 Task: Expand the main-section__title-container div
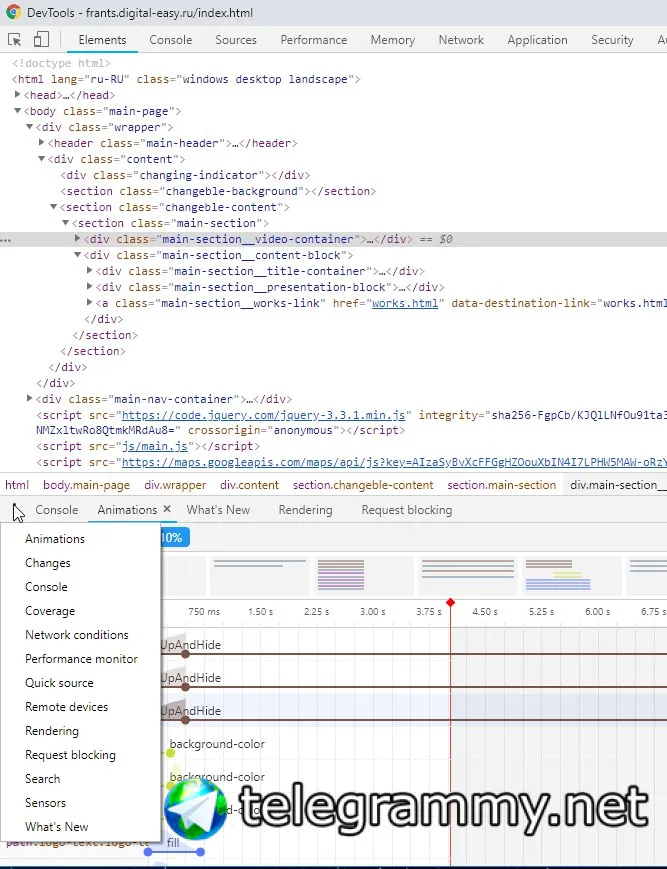pos(90,270)
